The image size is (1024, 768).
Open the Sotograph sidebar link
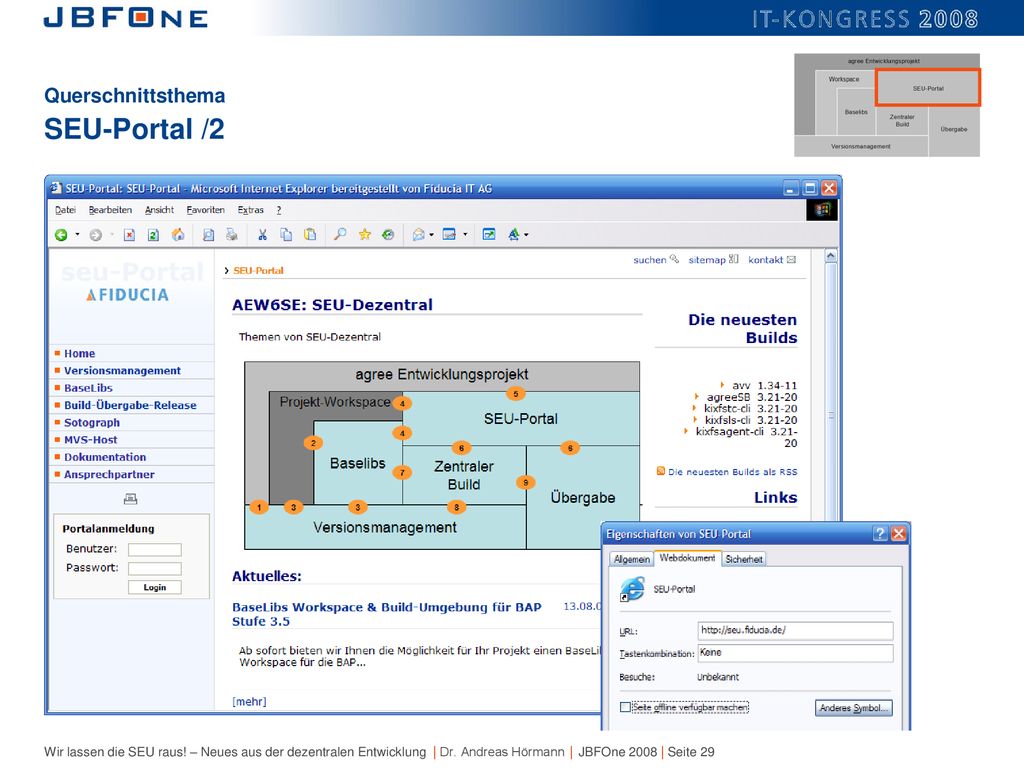point(92,423)
